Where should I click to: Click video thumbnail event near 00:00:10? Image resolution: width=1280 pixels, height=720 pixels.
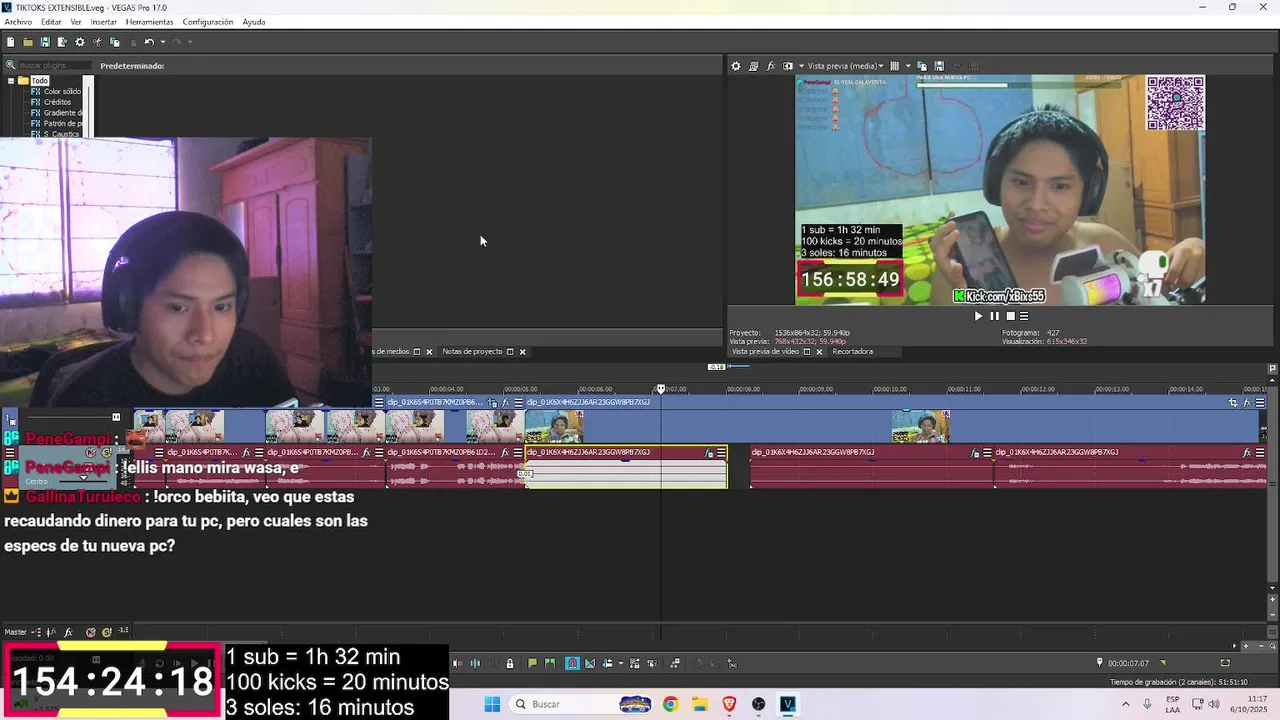click(x=920, y=427)
